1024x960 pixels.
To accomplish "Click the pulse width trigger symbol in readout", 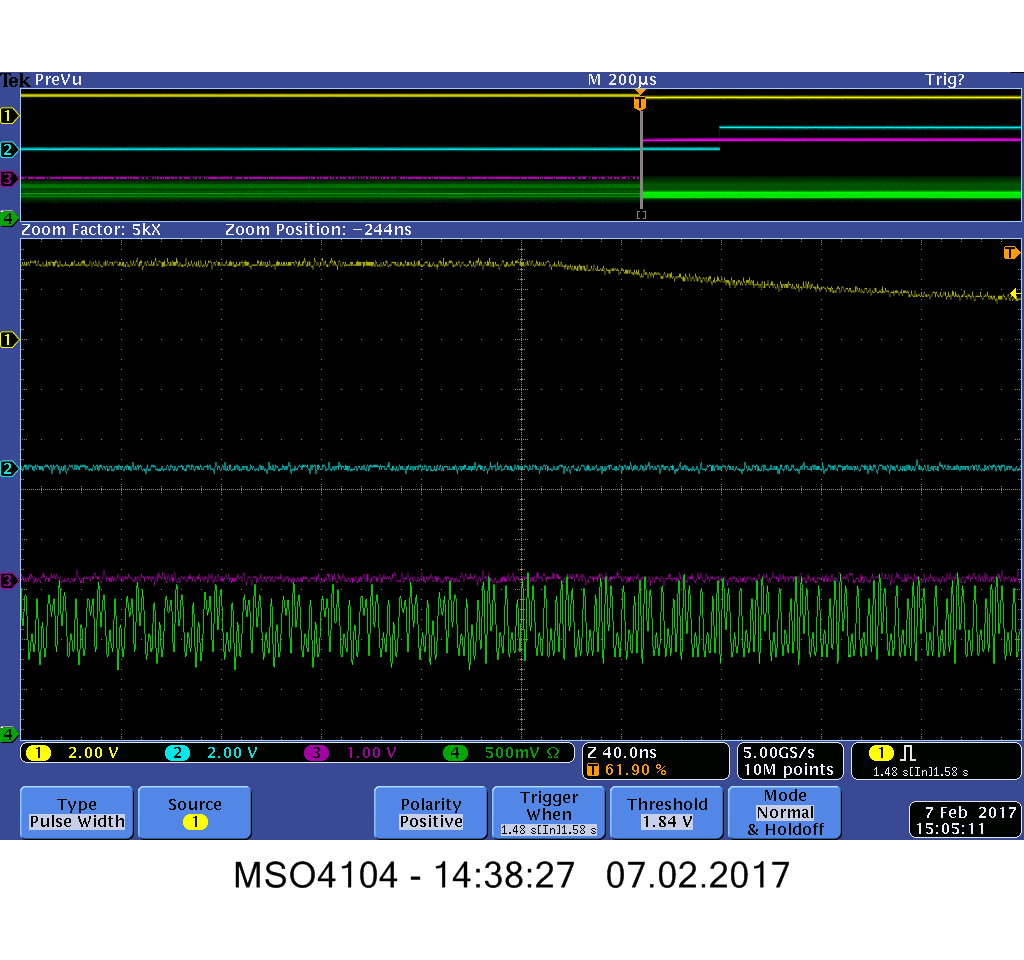I will pyautogui.click(x=908, y=753).
